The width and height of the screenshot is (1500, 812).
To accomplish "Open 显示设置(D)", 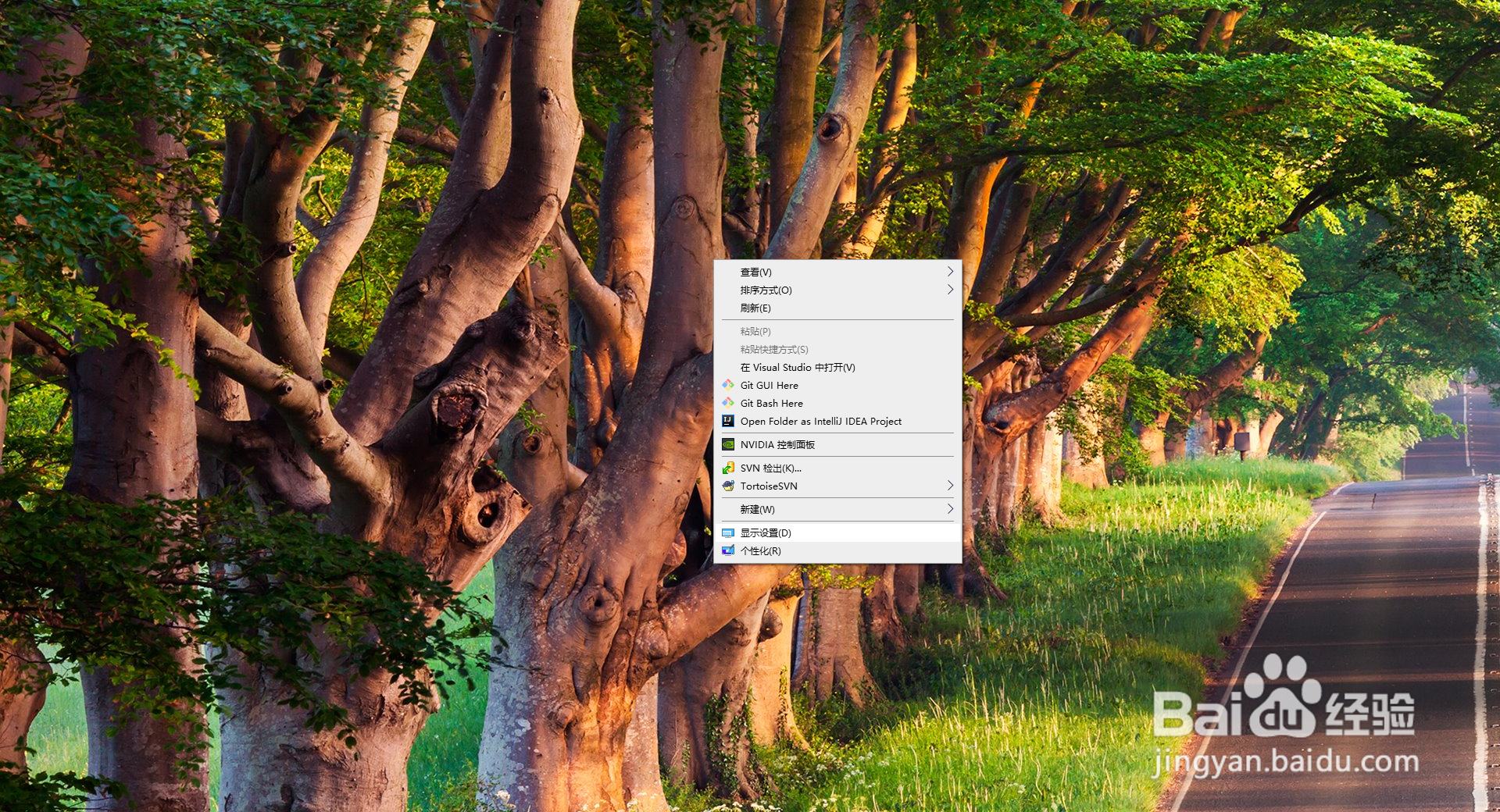I will click(837, 532).
